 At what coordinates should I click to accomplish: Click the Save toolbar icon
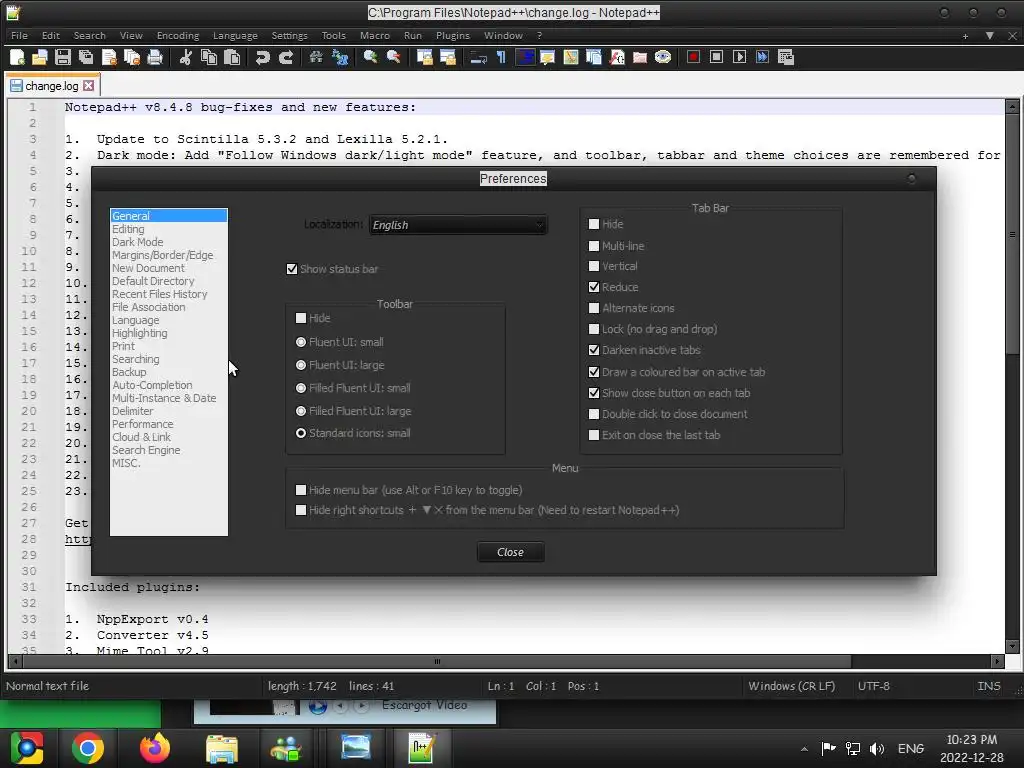coord(63,57)
